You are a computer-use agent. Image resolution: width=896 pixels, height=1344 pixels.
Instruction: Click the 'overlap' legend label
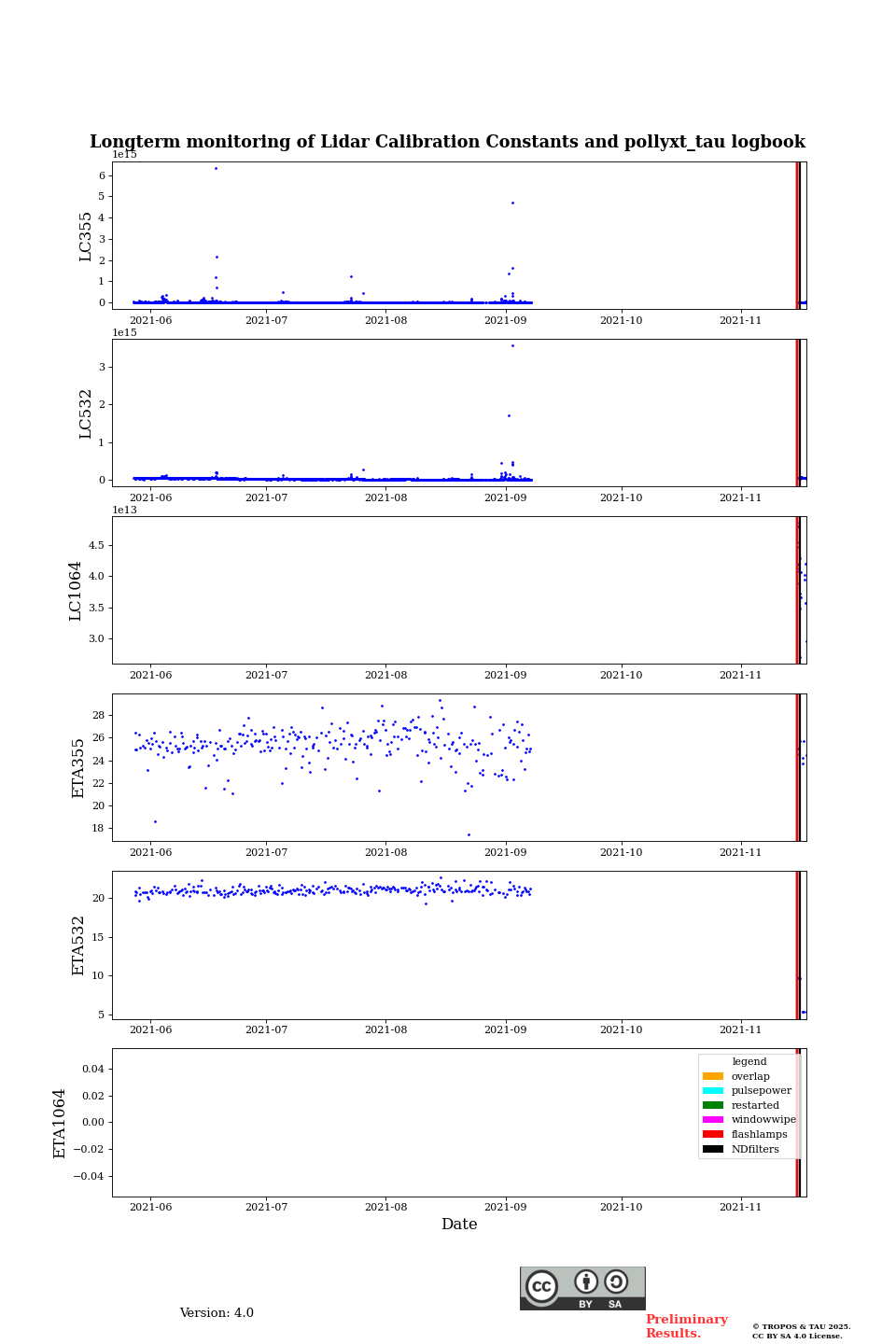coord(750,1076)
